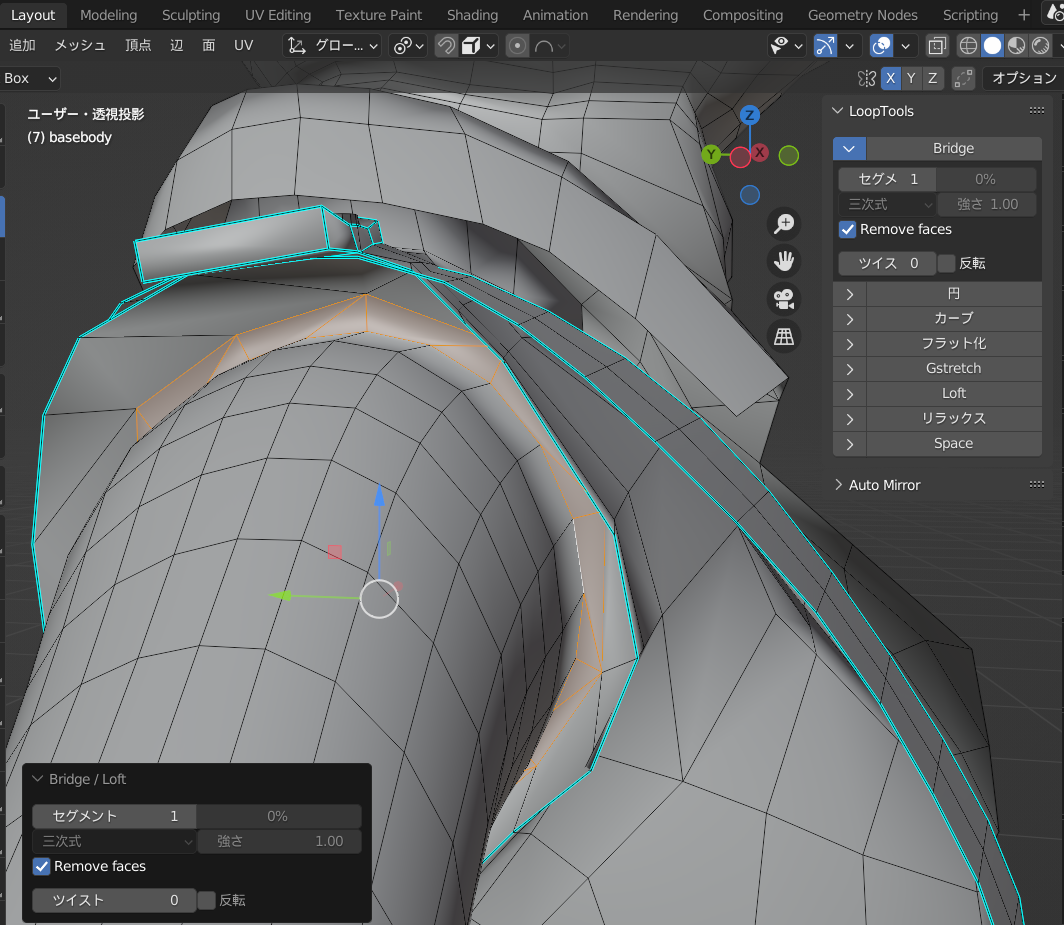Screen dimensions: 1064x925
Task: Toggle the snap magnet icon
Action: (446, 46)
